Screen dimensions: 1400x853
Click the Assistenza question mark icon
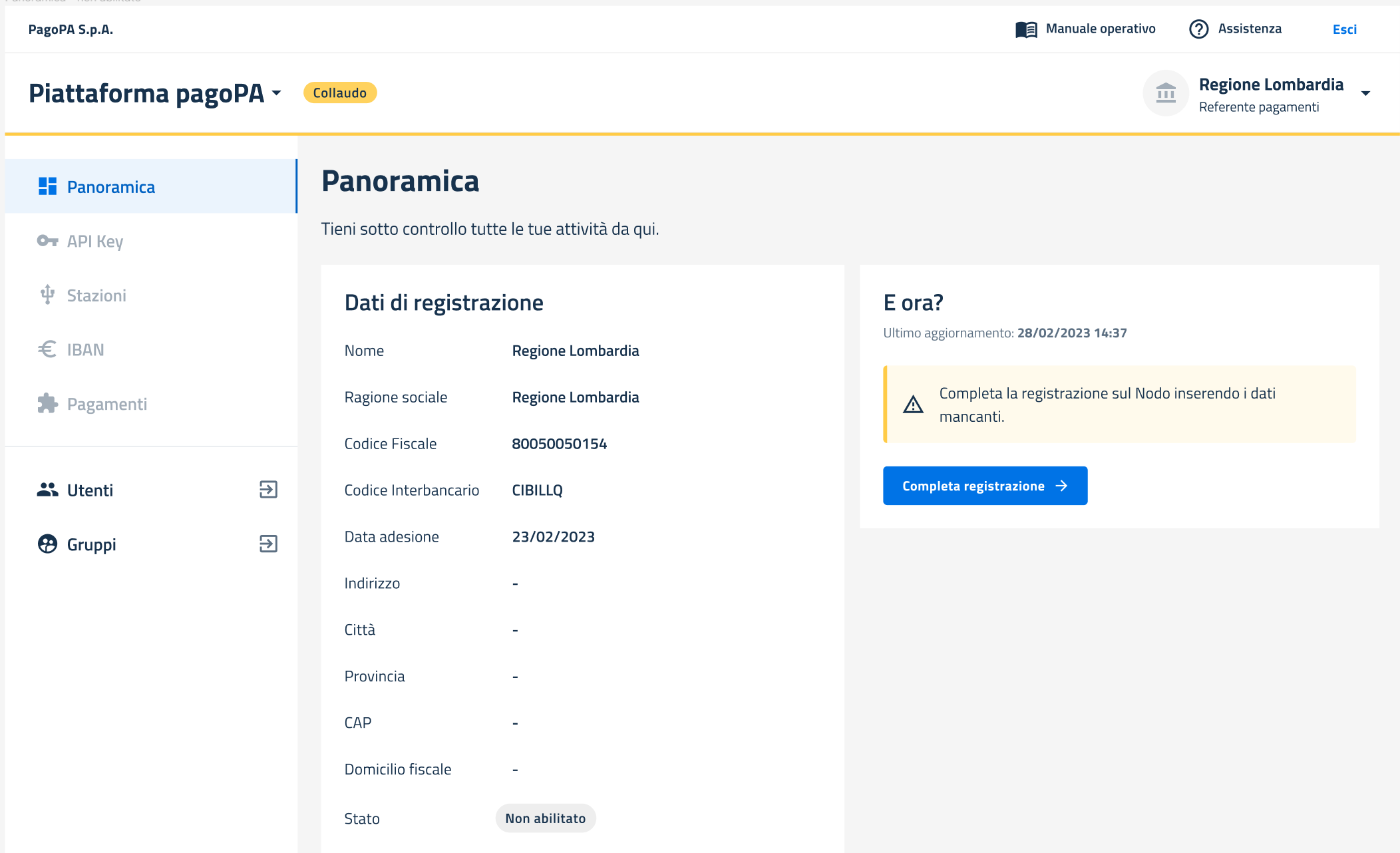1198,29
